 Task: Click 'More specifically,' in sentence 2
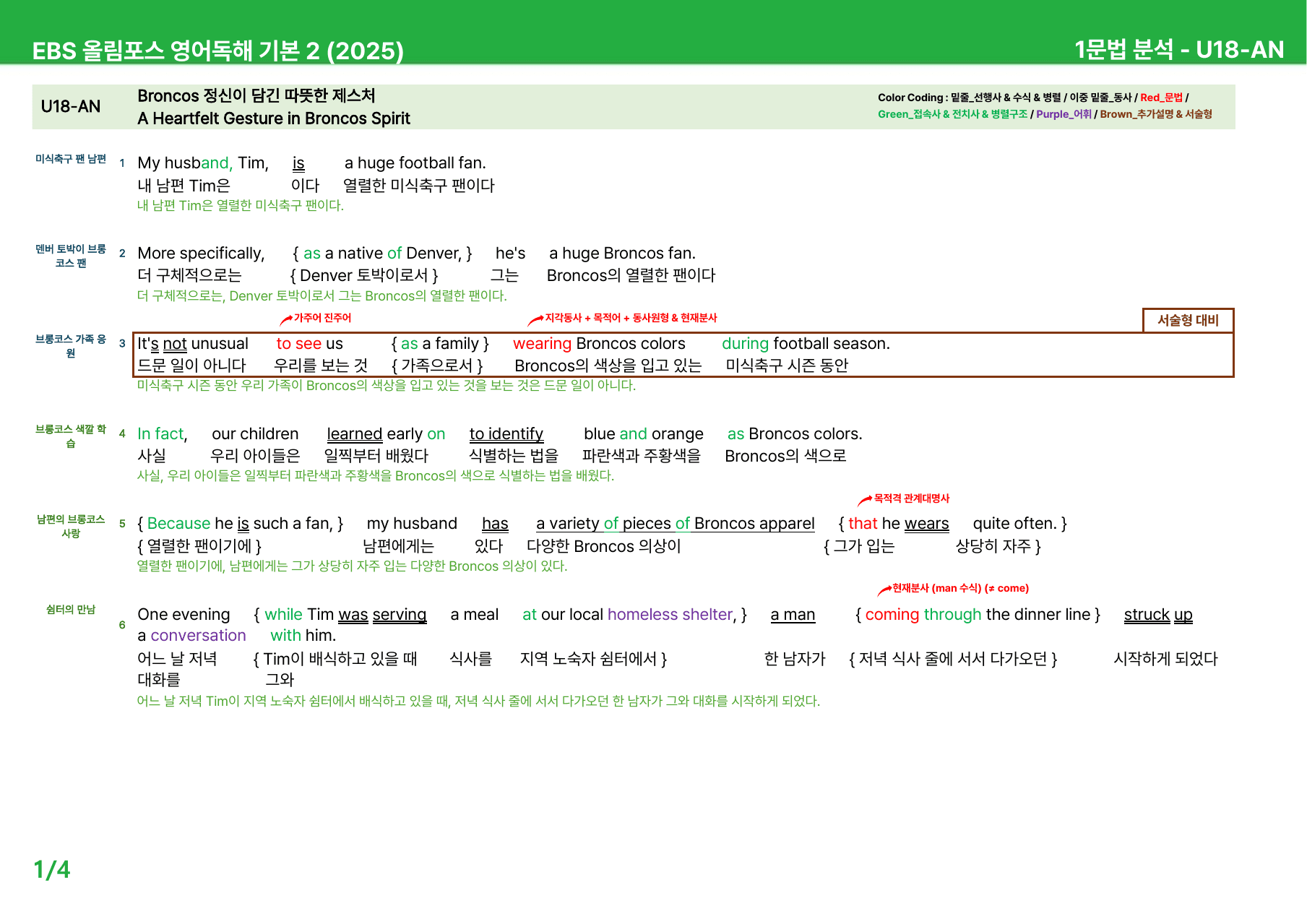coord(201,254)
